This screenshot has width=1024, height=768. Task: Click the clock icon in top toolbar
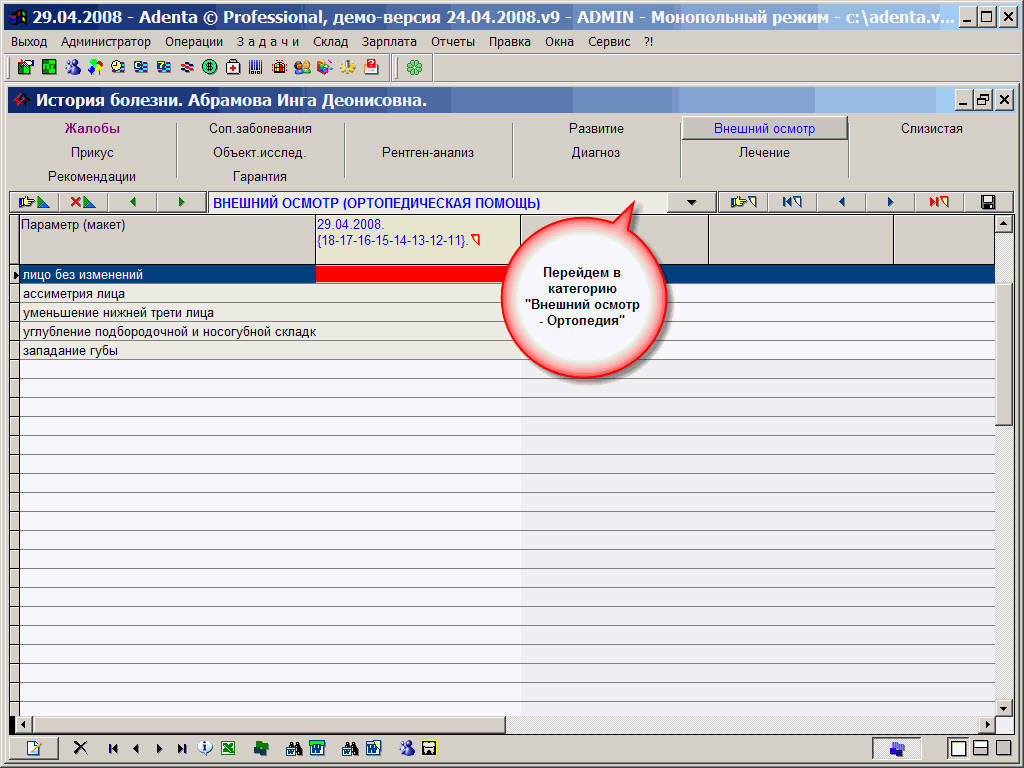point(118,67)
